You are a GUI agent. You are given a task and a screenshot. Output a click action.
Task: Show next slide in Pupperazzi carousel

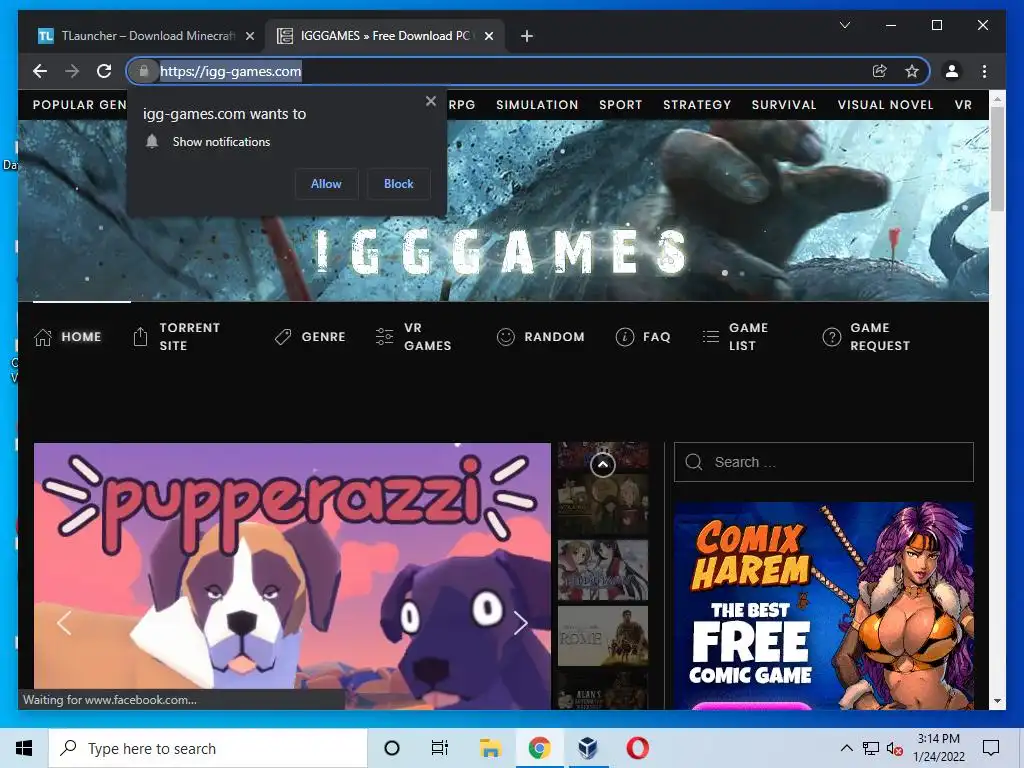point(520,623)
